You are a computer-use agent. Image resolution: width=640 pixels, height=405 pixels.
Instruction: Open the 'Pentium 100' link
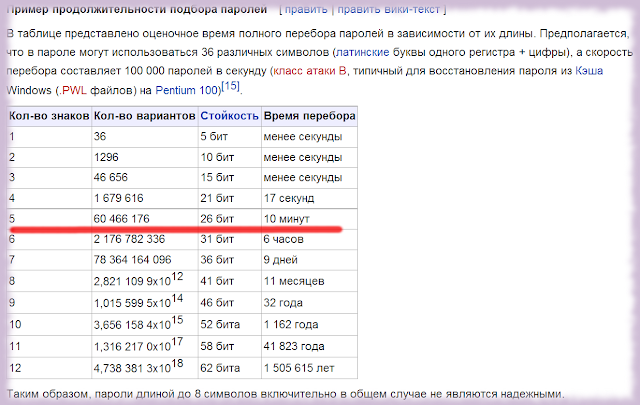tap(188, 90)
